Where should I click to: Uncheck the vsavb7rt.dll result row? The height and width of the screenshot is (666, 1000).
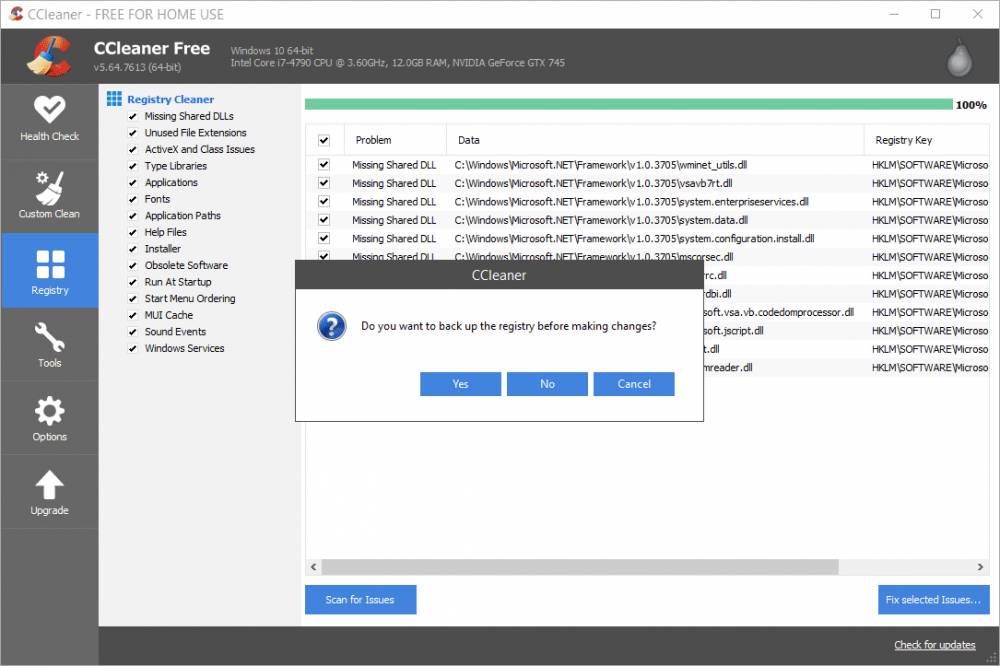pyautogui.click(x=324, y=183)
